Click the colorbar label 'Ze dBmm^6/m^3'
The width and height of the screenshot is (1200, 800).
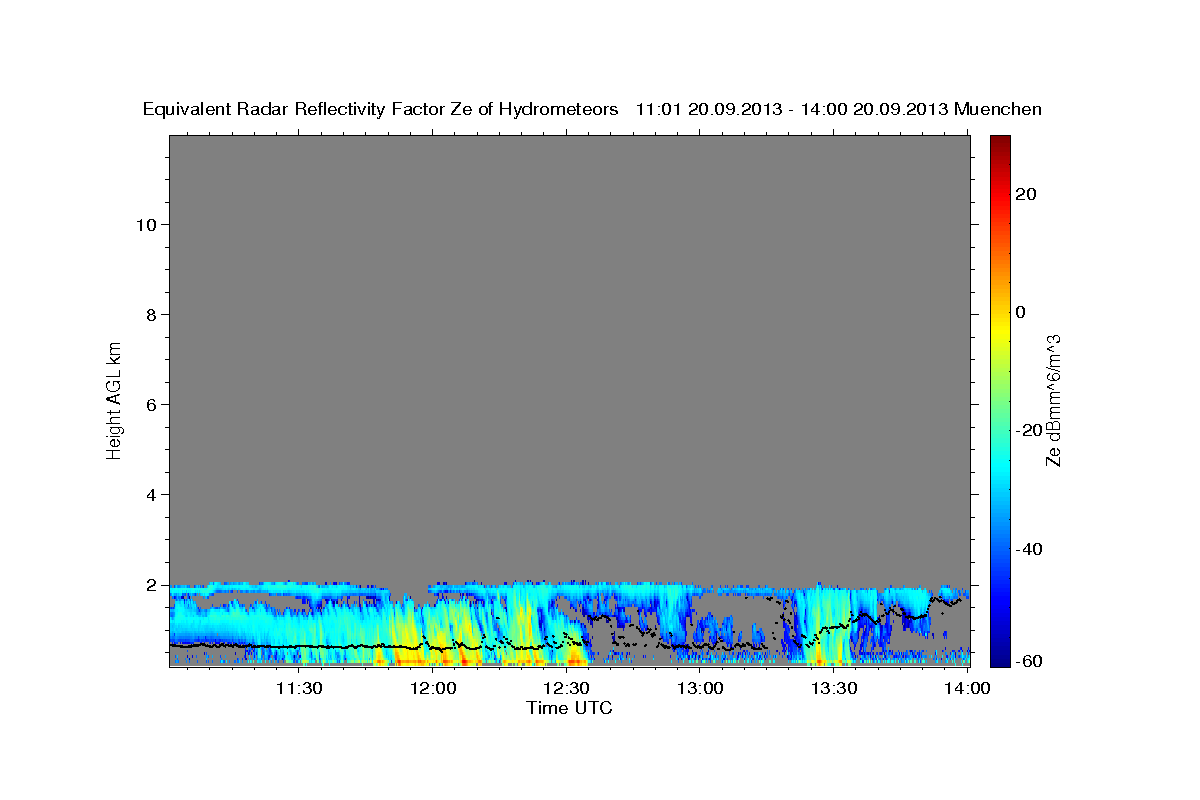point(1053,400)
